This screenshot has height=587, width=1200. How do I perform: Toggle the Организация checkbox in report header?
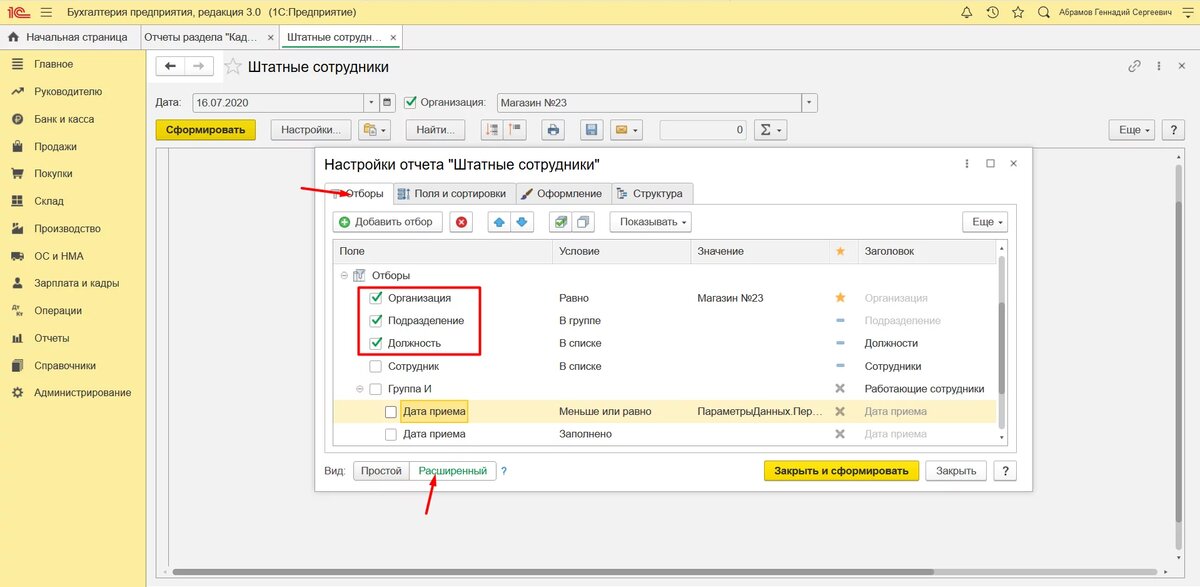point(410,102)
